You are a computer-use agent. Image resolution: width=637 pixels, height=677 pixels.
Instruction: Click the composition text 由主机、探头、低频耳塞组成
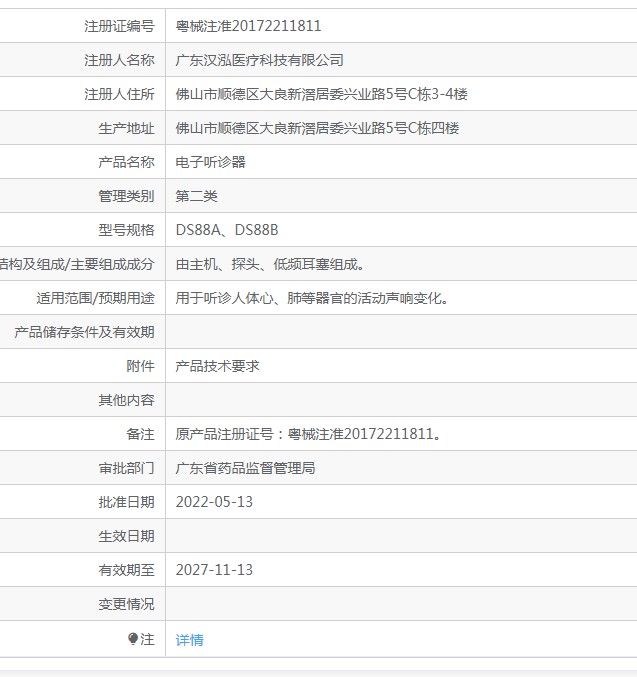(x=269, y=264)
